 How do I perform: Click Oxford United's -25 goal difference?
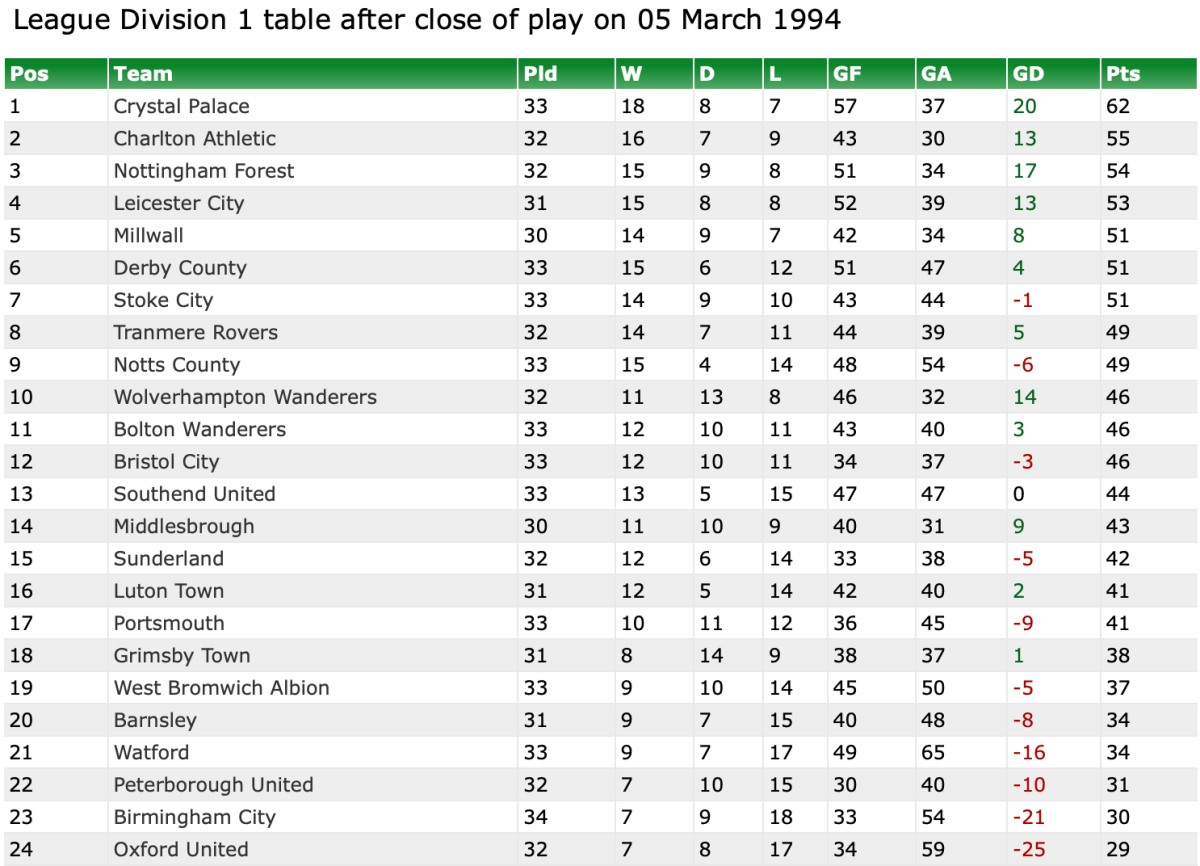click(1029, 849)
